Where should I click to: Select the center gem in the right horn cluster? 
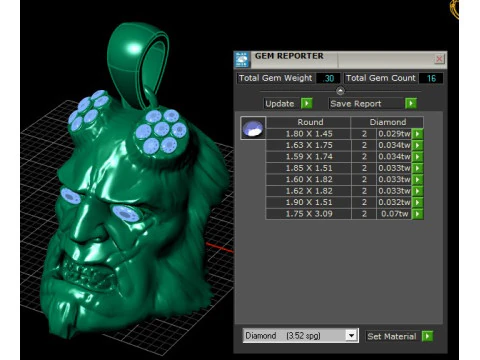pyautogui.click(x=162, y=128)
